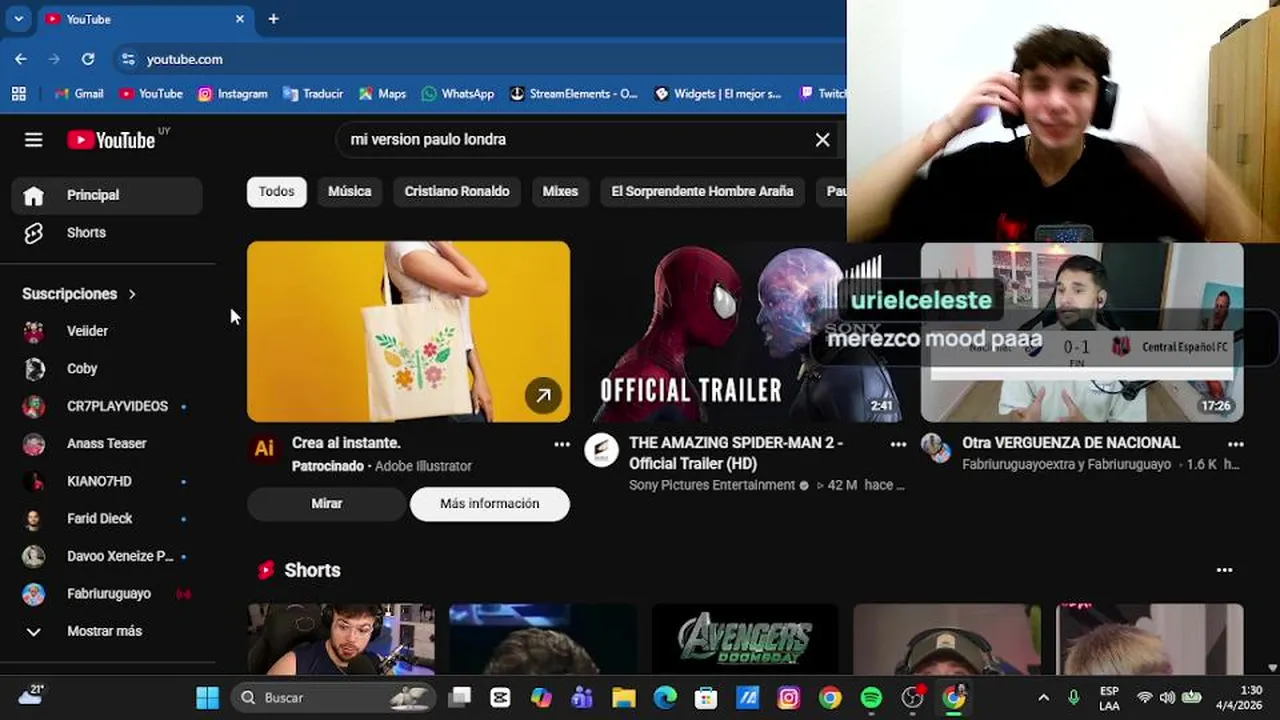Viewport: 1280px width, 720px height.
Task: Show hidden system tray icons
Action: click(x=1043, y=697)
